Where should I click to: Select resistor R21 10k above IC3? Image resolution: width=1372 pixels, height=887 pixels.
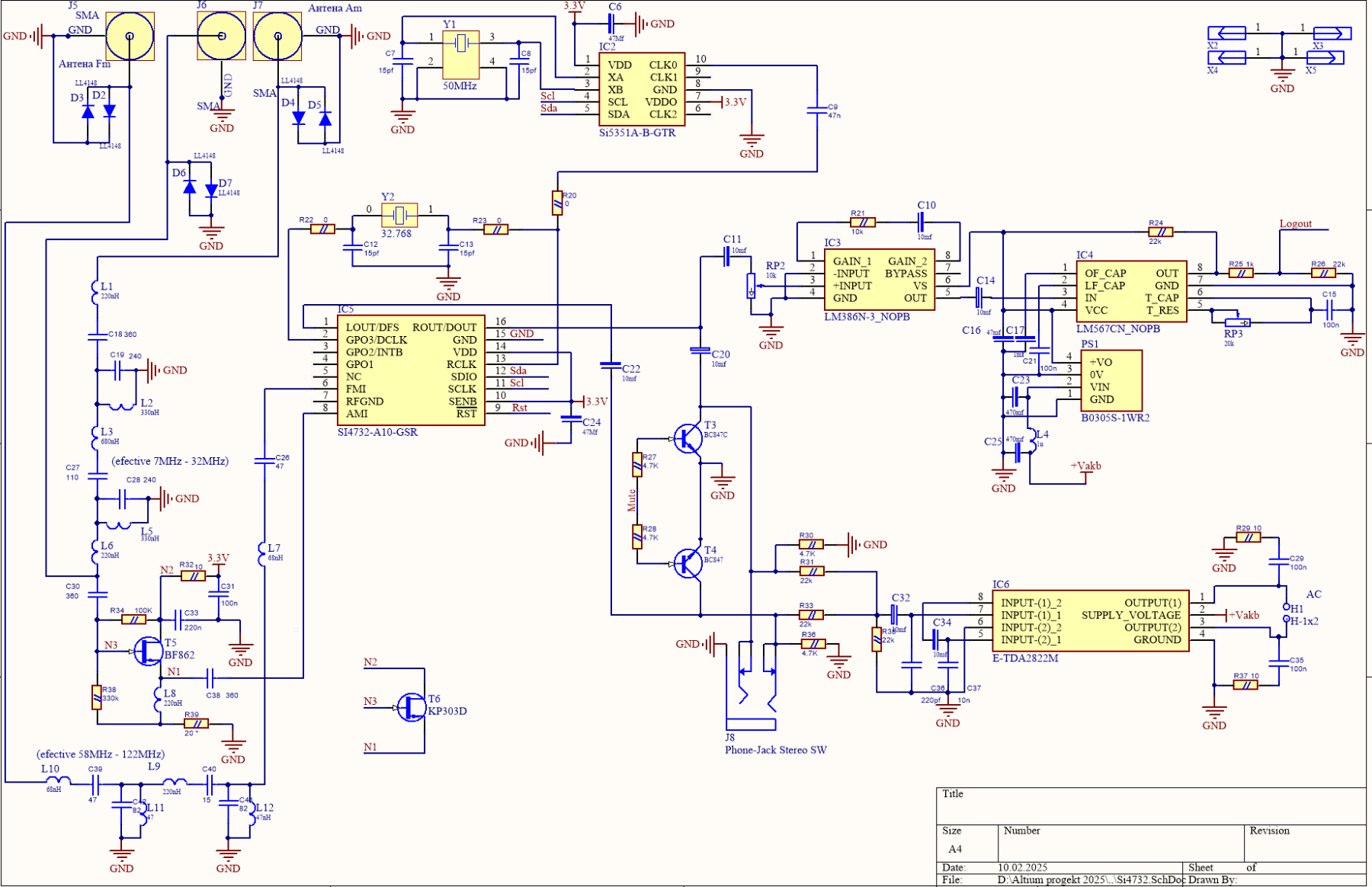click(x=862, y=223)
